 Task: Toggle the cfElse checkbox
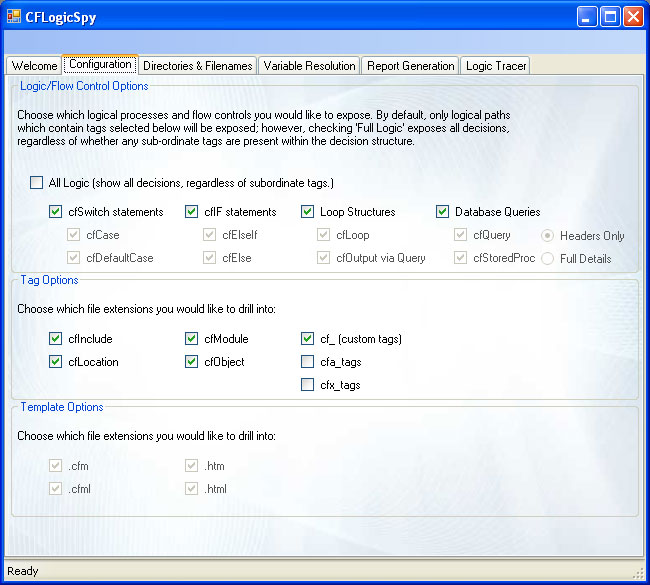(209, 258)
